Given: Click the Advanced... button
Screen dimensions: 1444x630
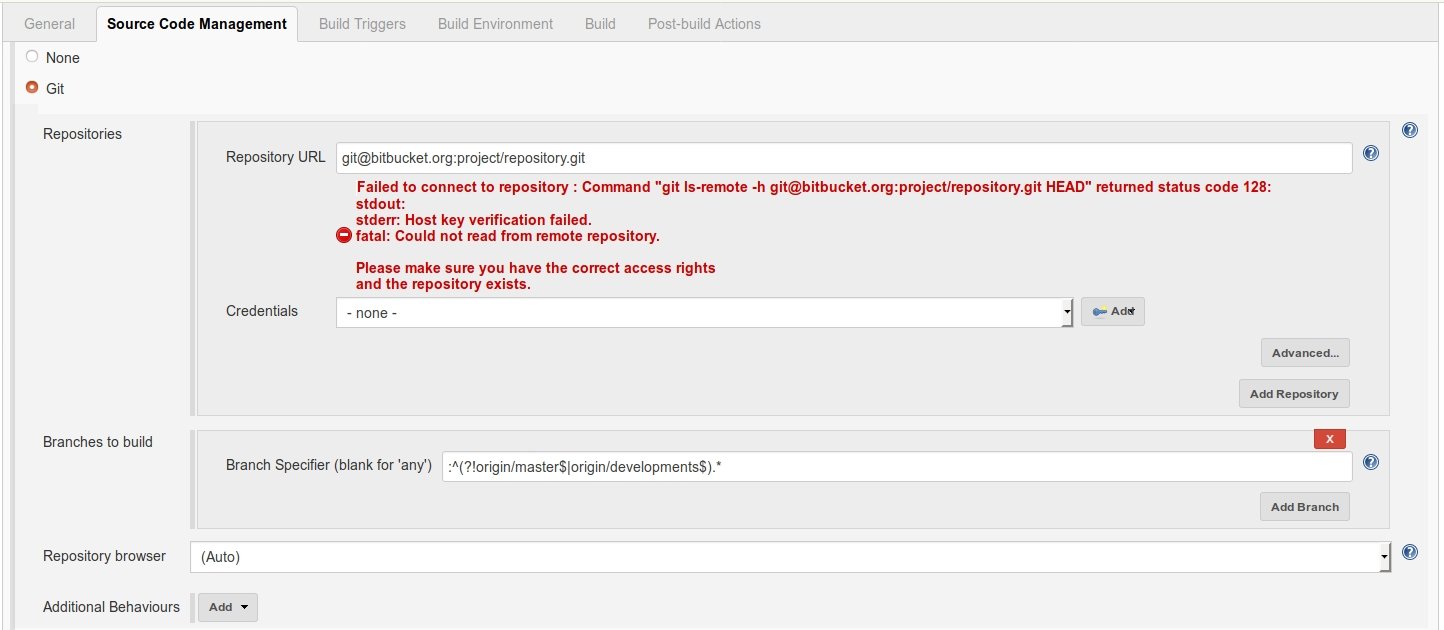Looking at the screenshot, I should coord(1305,353).
